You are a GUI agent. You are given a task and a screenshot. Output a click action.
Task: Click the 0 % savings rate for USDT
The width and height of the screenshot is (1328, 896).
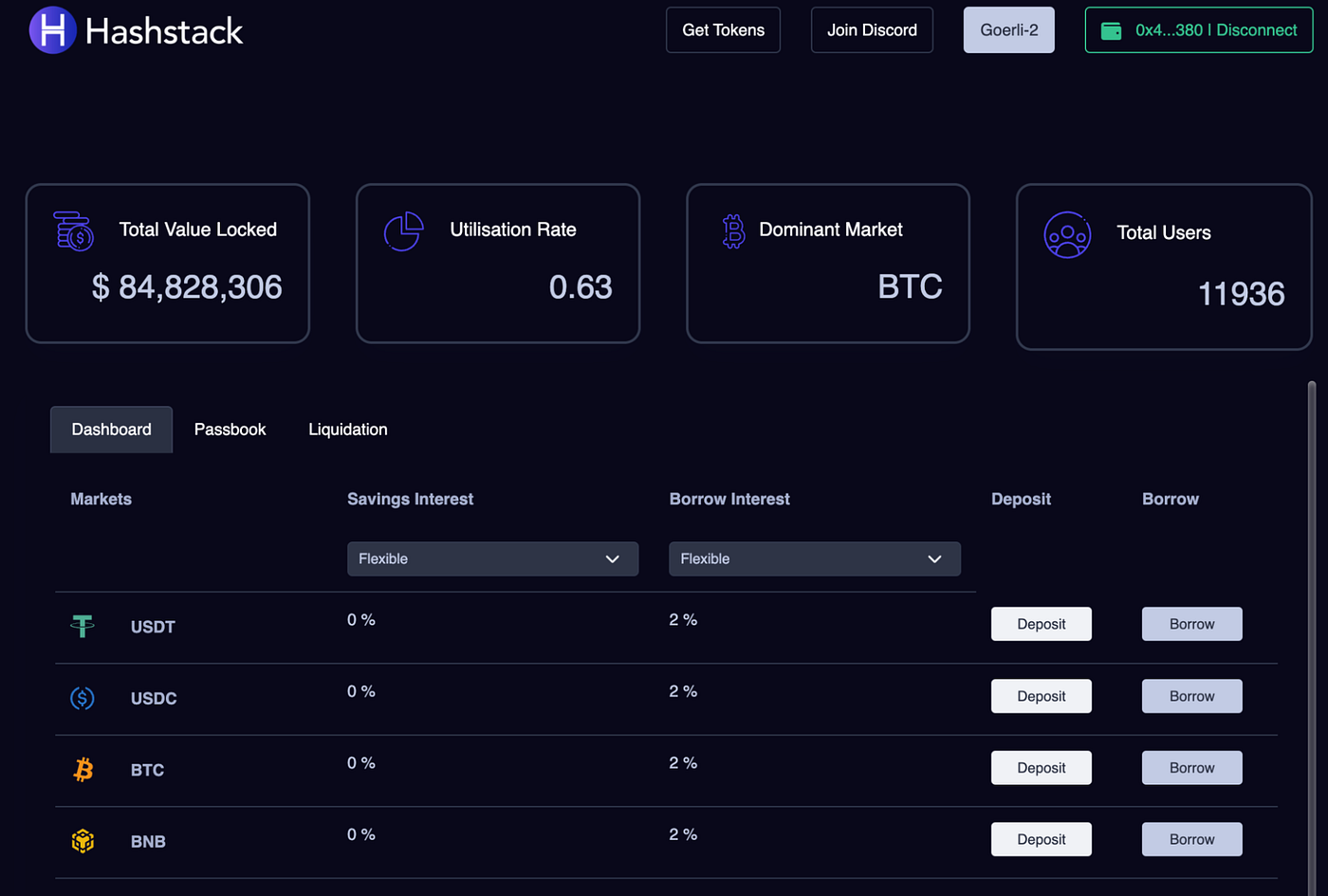[x=361, y=619]
